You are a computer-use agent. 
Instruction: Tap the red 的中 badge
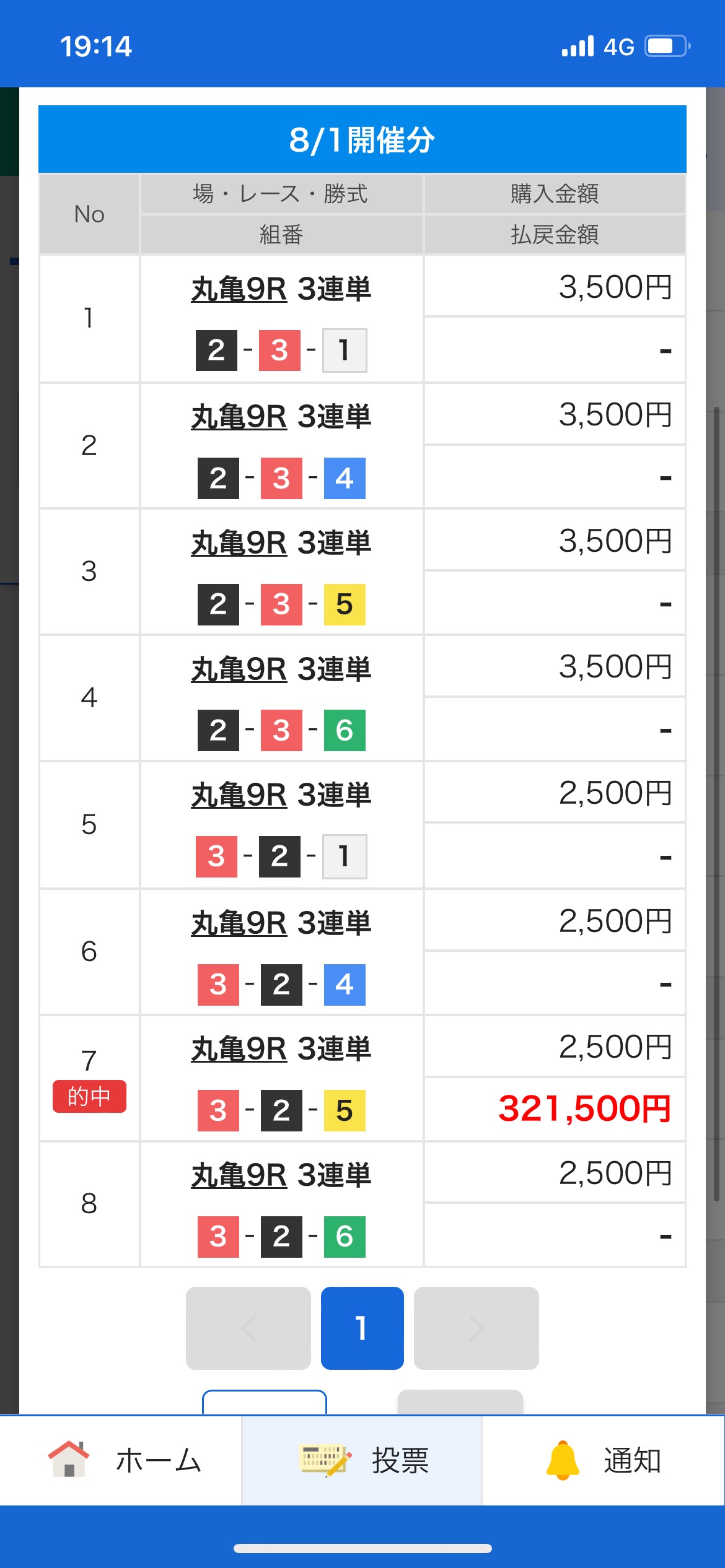89,1096
